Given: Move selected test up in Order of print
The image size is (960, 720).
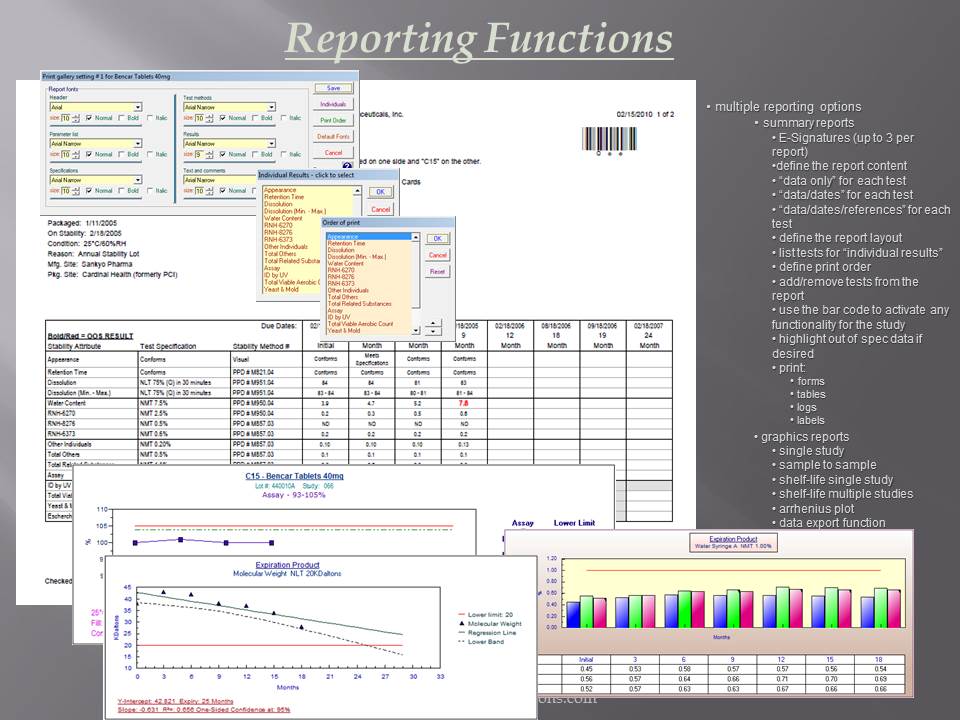Looking at the screenshot, I should point(433,322).
